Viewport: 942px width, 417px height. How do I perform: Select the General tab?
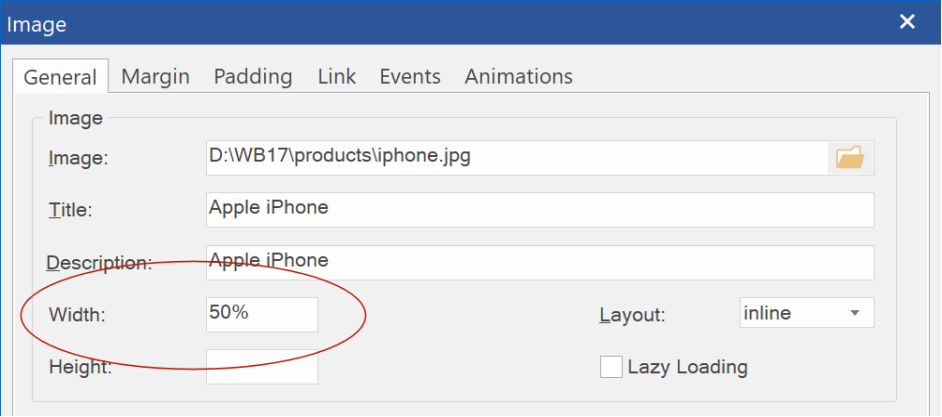pyautogui.click(x=60, y=77)
